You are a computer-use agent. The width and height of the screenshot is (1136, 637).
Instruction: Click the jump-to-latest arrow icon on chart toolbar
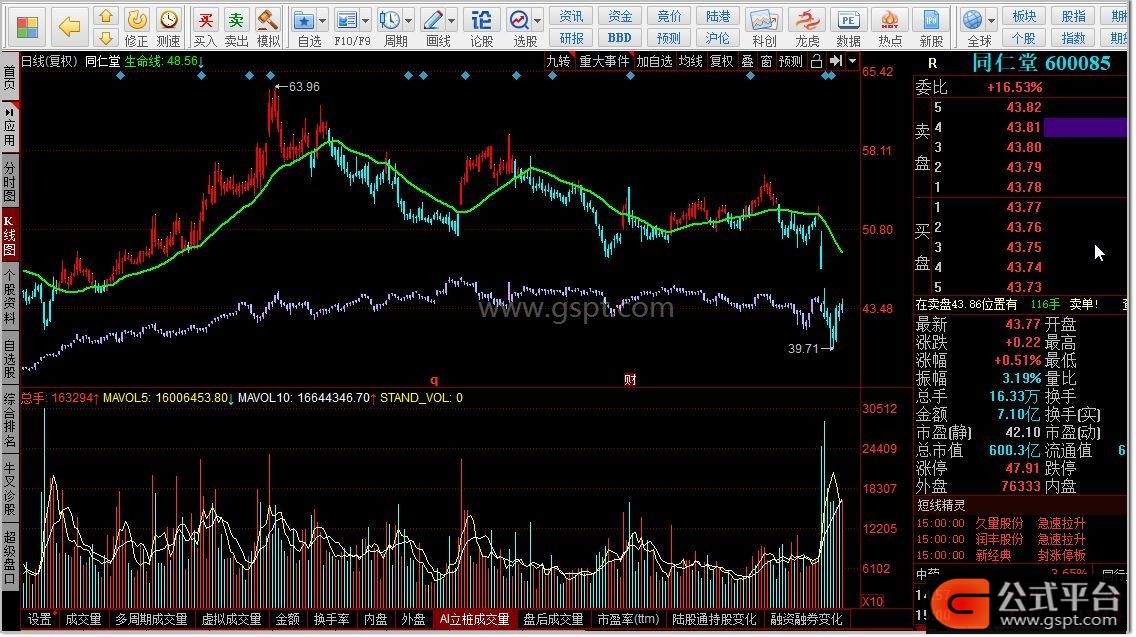click(836, 62)
